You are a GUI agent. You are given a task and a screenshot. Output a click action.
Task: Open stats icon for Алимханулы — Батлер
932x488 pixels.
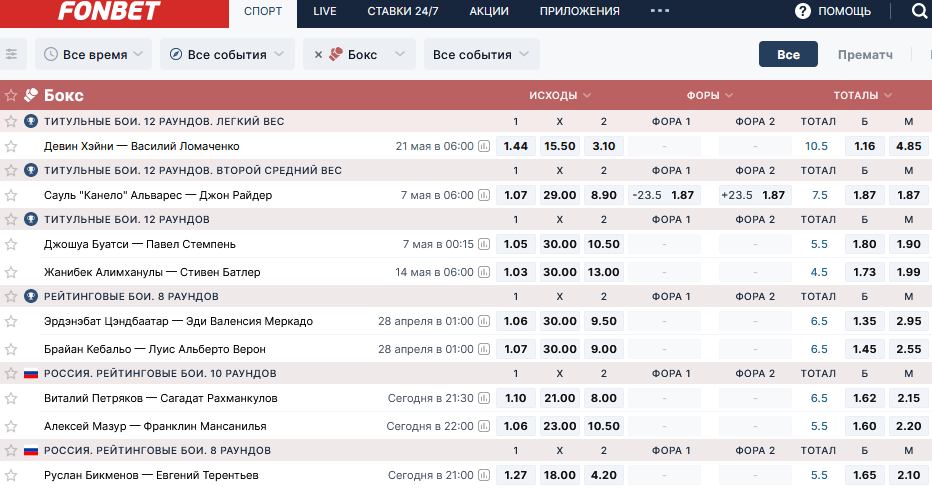click(484, 272)
